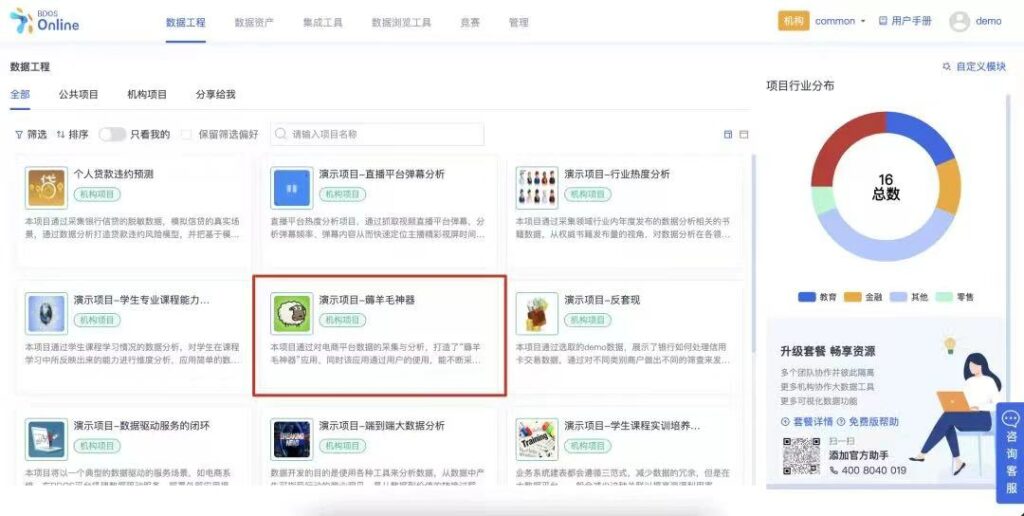Open the demo user avatar
Image resolution: width=1024 pixels, height=516 pixels.
pyautogui.click(x=959, y=22)
